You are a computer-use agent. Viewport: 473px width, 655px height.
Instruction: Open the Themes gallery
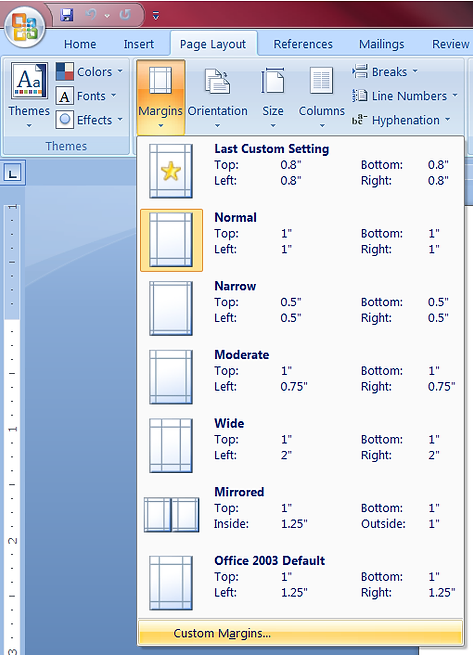coord(29,96)
